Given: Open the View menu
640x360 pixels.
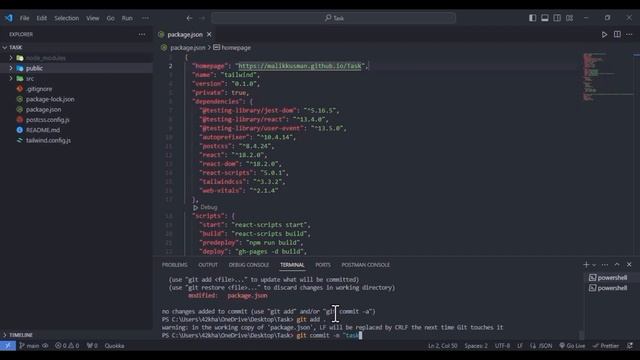Looking at the screenshot, I should [93, 18].
